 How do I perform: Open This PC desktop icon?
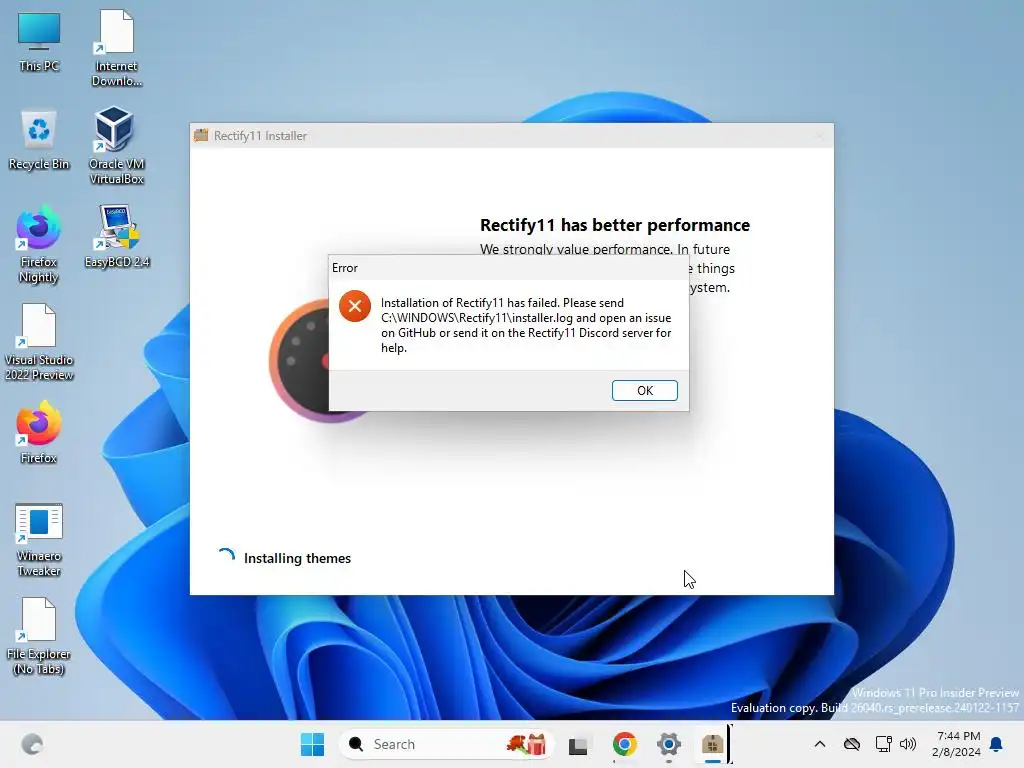39,41
